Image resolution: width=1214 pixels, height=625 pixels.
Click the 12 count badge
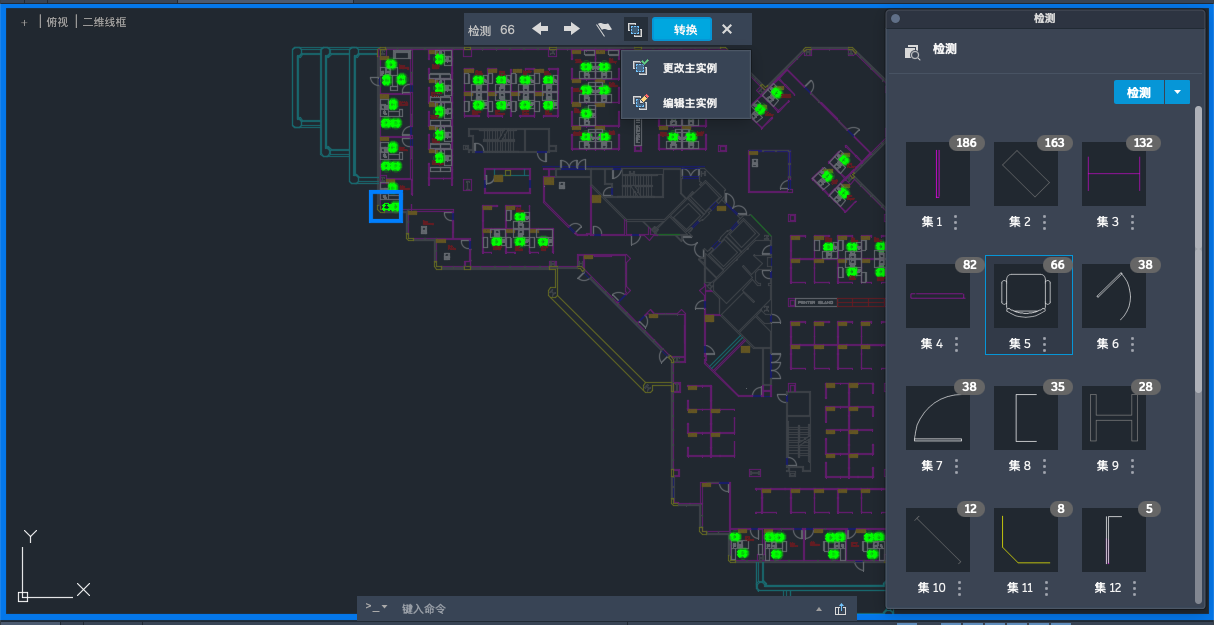[x=969, y=509]
